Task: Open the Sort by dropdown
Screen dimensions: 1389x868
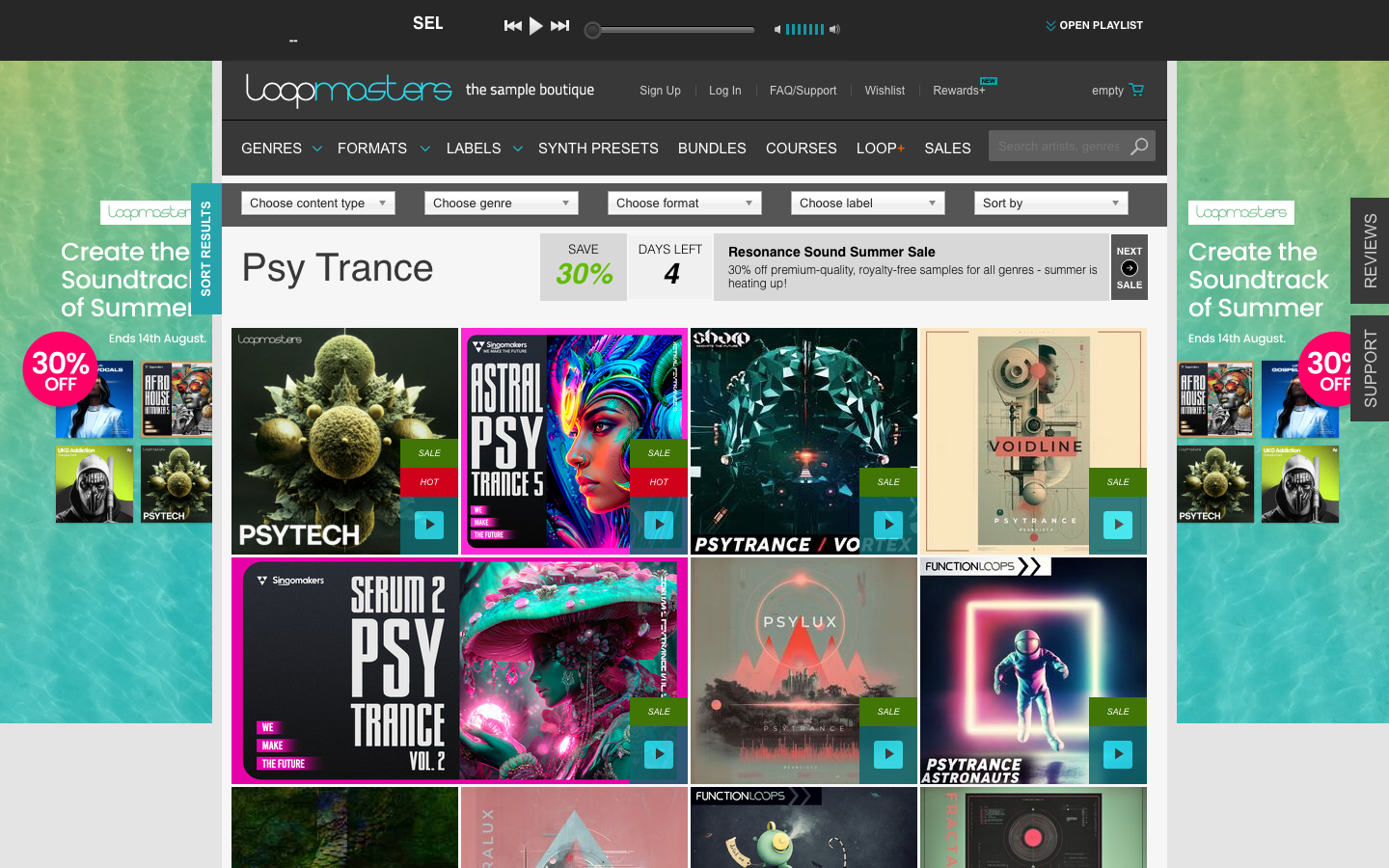Action: (1051, 203)
